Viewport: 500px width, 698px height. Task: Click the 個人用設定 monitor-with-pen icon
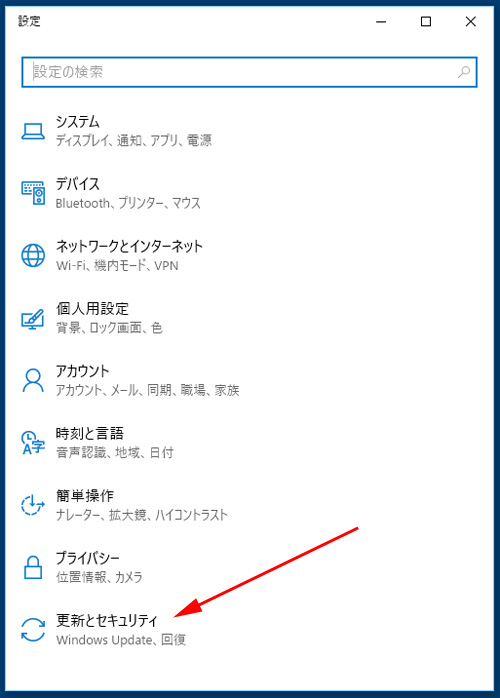point(33,319)
